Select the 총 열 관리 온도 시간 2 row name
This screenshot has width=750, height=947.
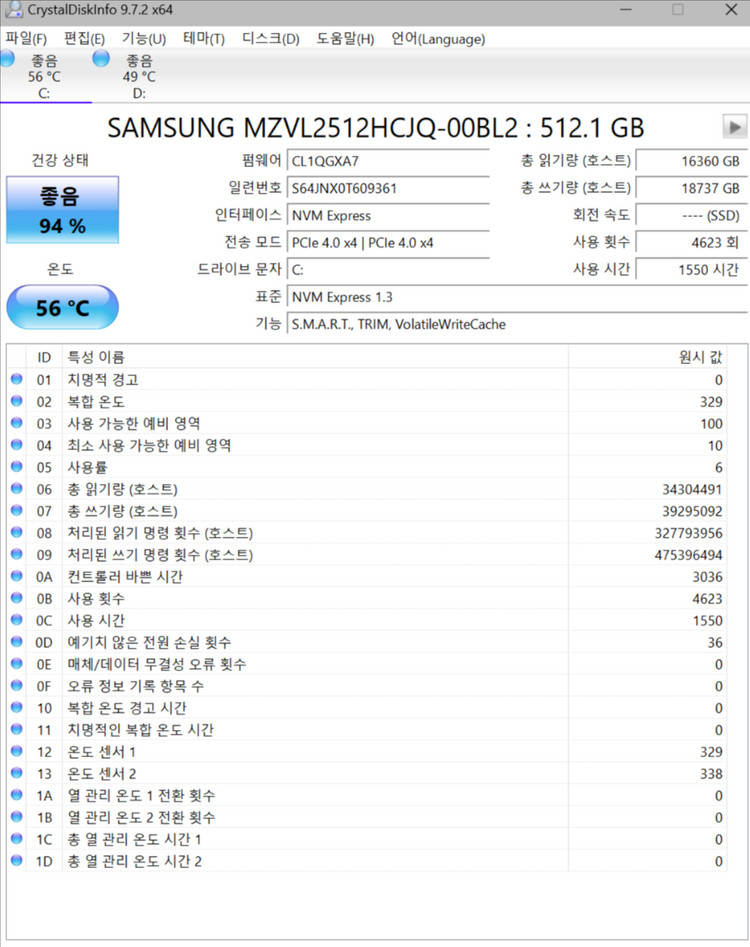pyautogui.click(x=134, y=861)
